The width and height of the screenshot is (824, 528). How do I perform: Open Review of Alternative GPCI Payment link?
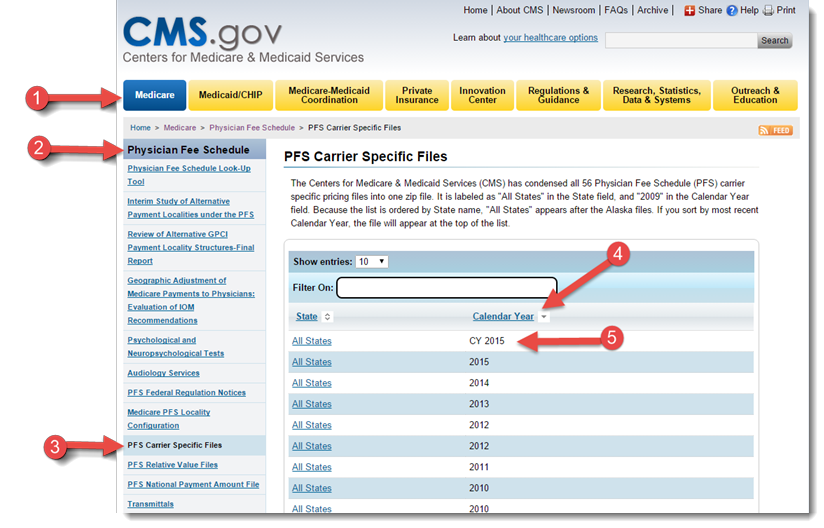pyautogui.click(x=191, y=247)
